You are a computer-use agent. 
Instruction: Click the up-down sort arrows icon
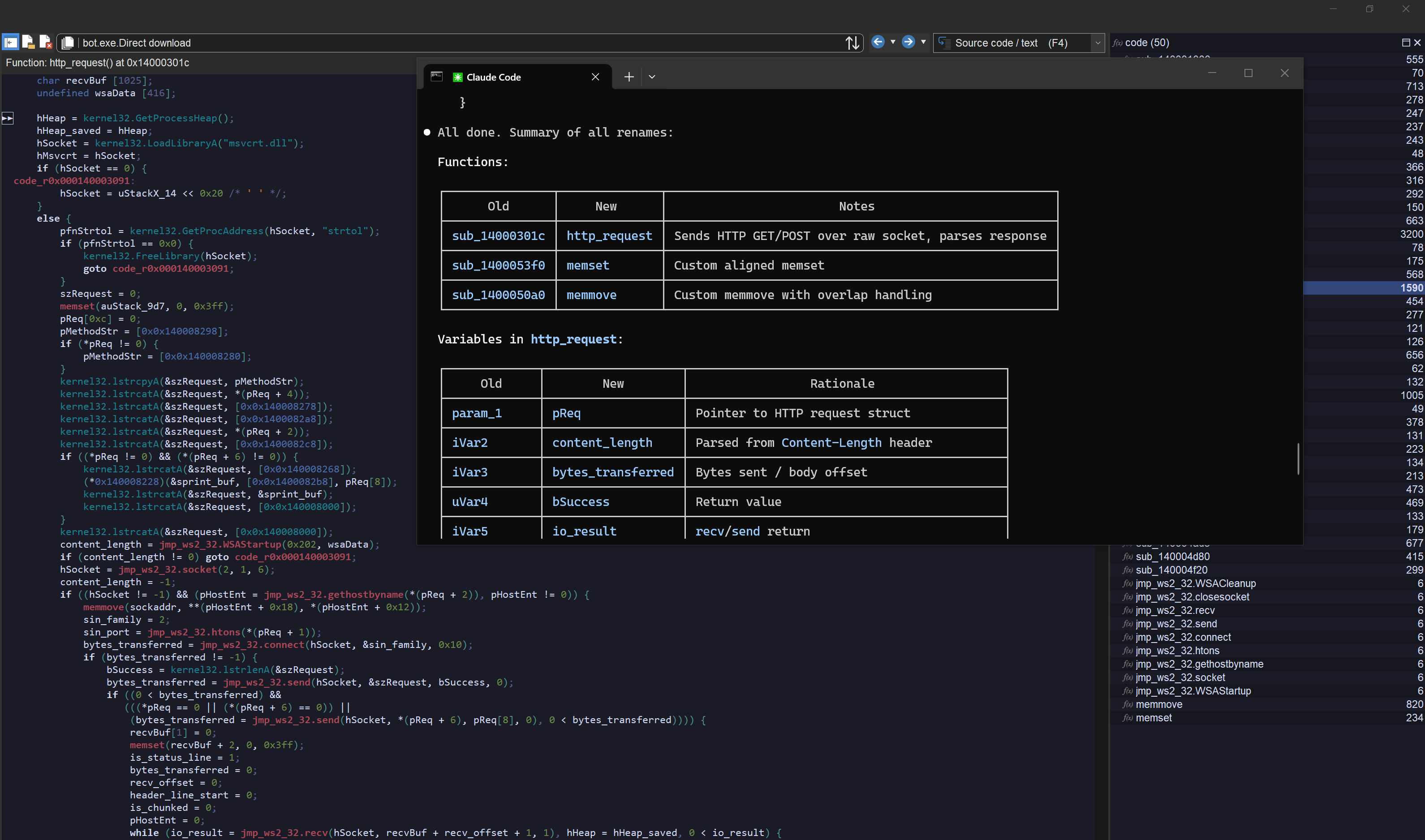click(852, 43)
